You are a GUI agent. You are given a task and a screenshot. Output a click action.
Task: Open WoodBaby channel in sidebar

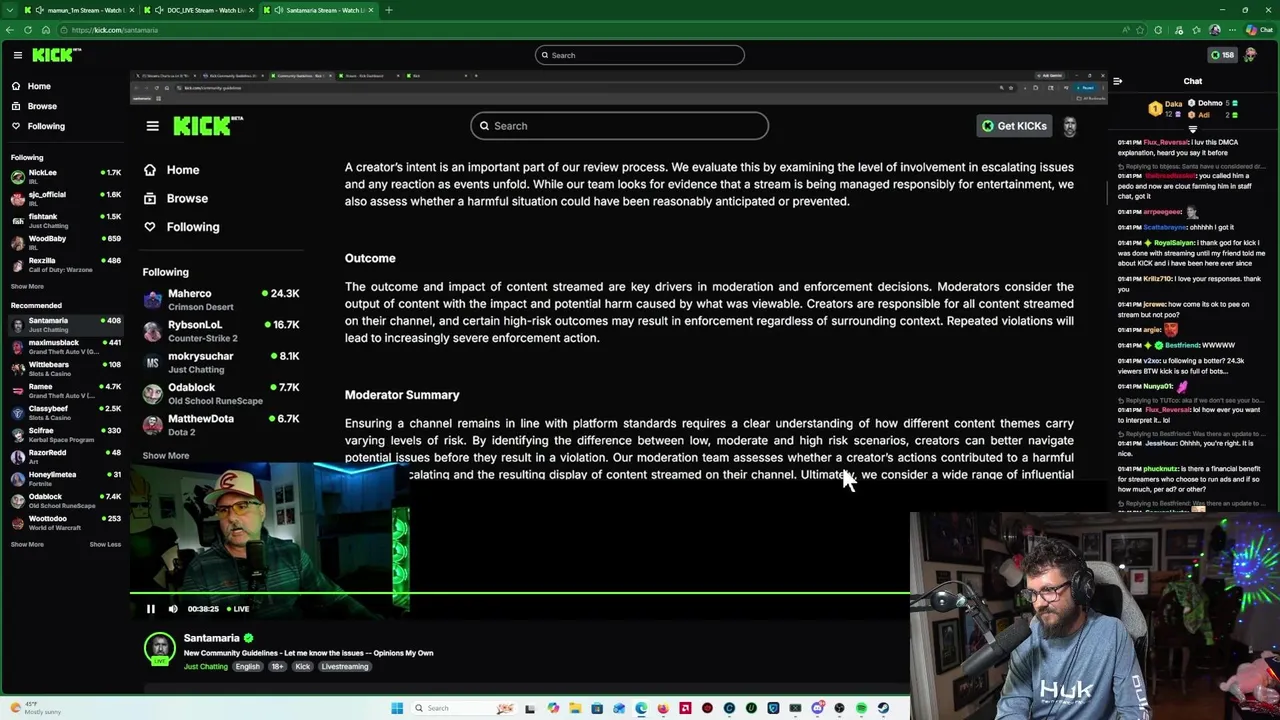(x=65, y=243)
